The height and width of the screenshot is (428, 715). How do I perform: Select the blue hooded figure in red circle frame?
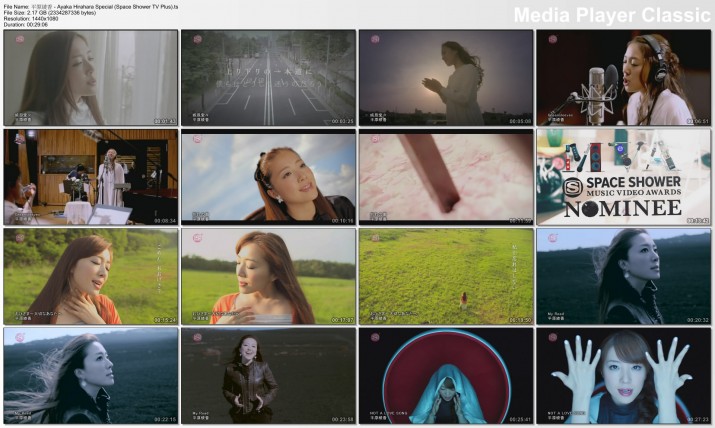click(x=446, y=376)
